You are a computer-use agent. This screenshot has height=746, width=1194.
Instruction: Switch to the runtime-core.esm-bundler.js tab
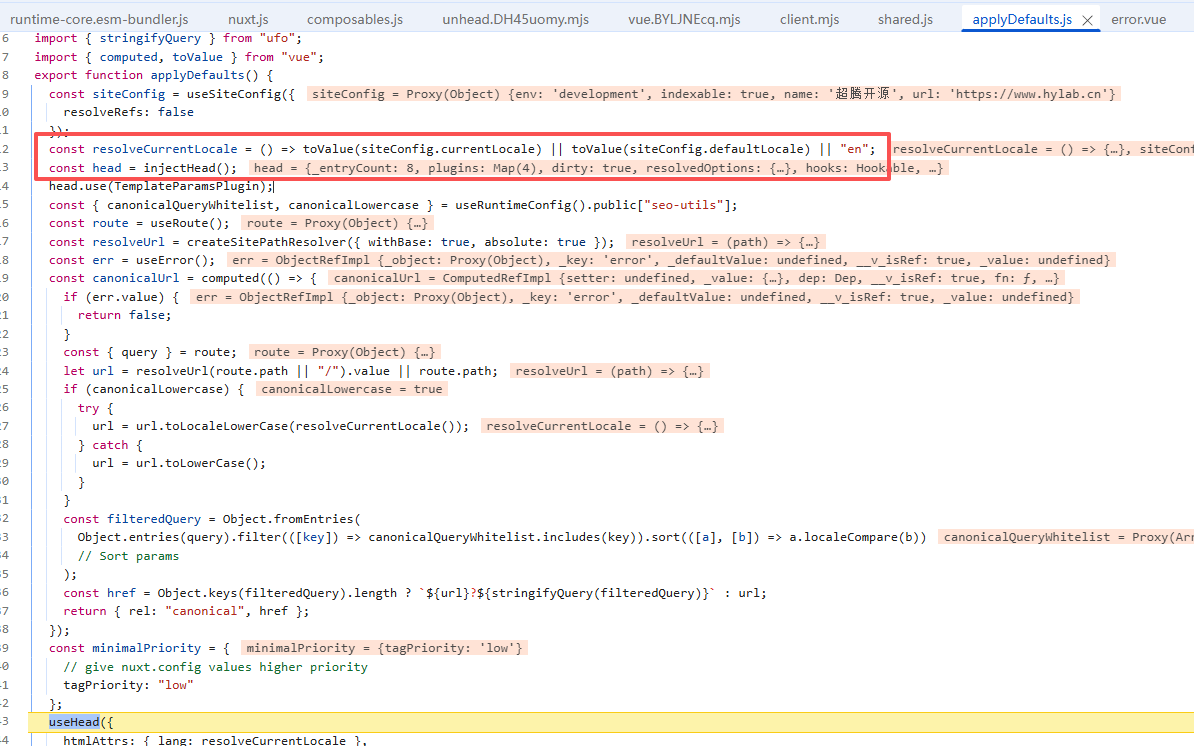99,19
